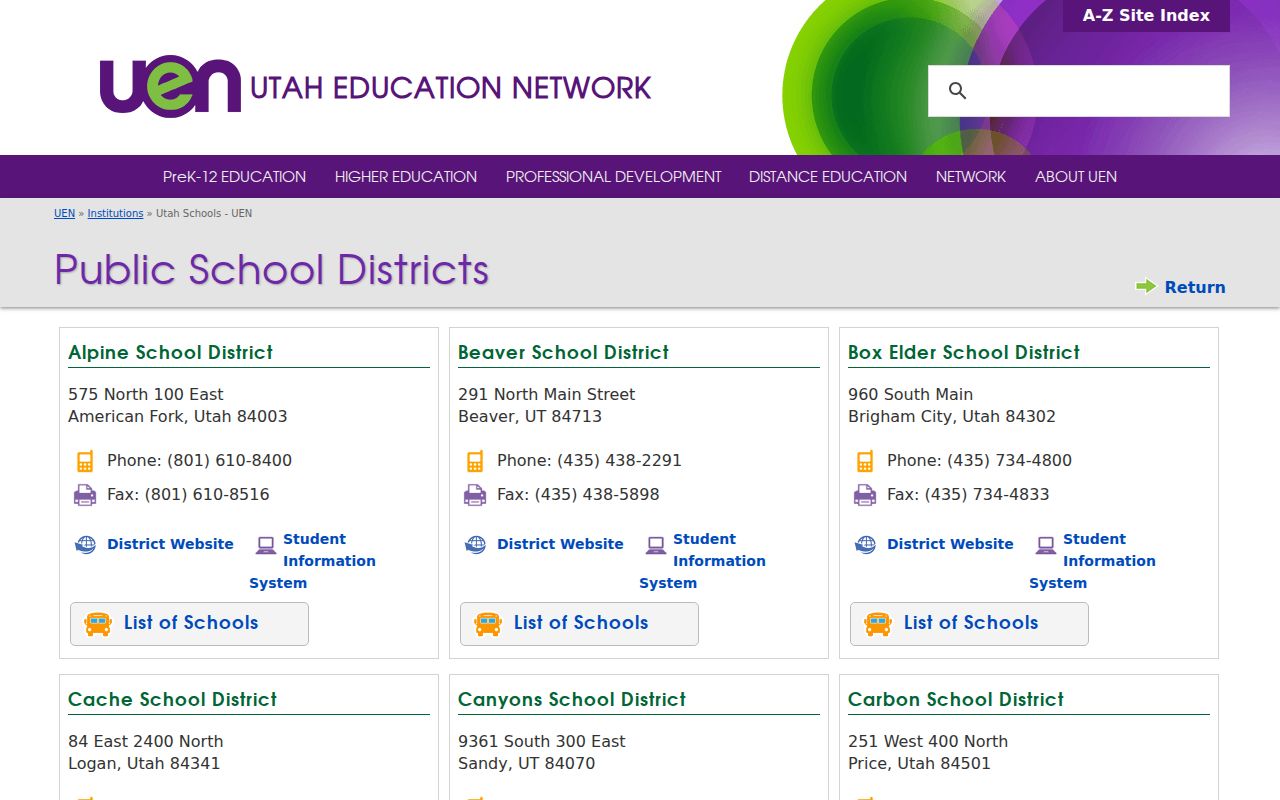
Task: Open DISTANCE EDUCATION menu
Action: coord(828,176)
